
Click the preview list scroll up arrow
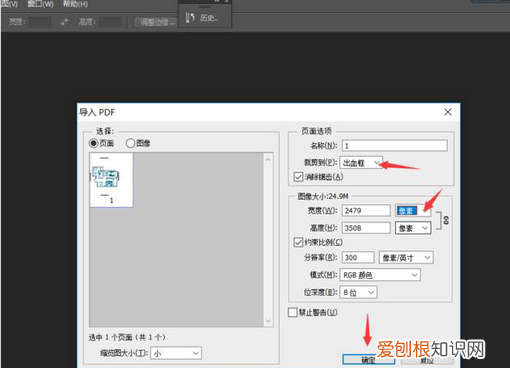[x=268, y=159]
